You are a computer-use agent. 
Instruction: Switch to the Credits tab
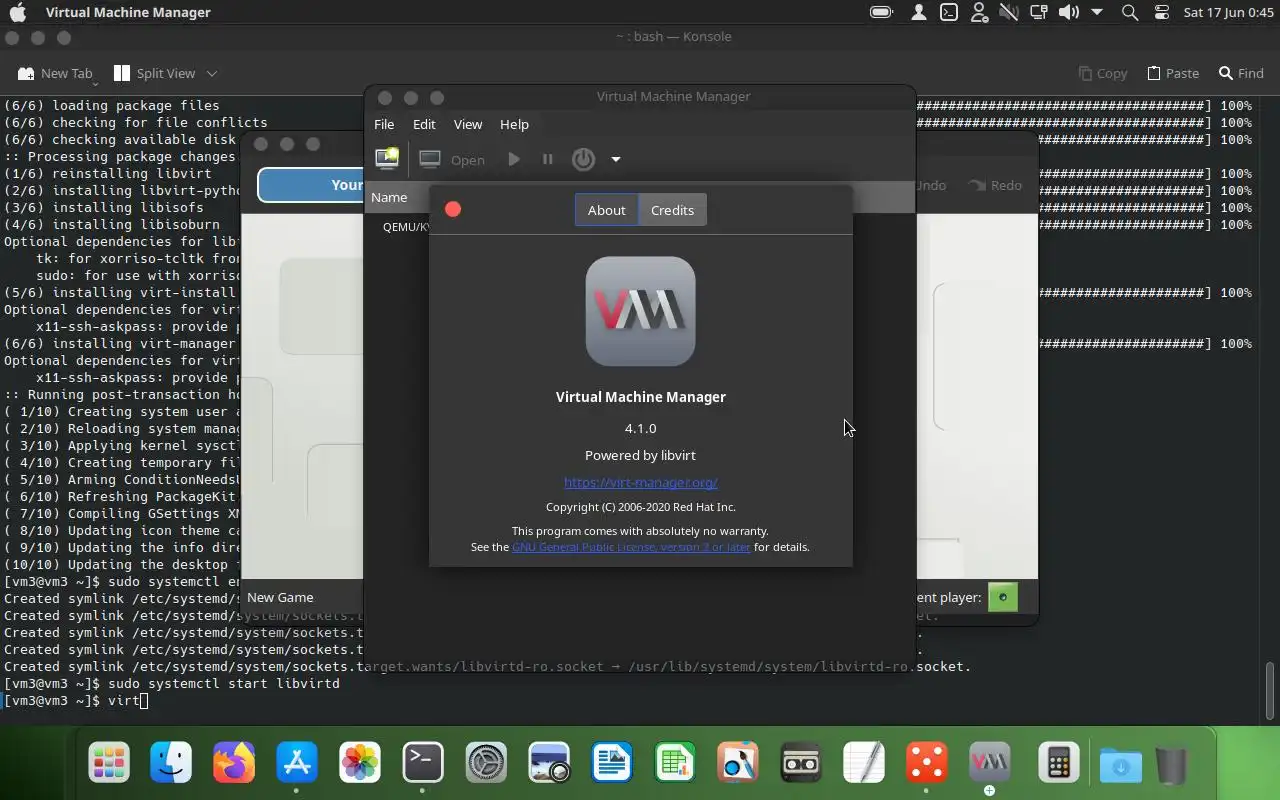coord(672,210)
